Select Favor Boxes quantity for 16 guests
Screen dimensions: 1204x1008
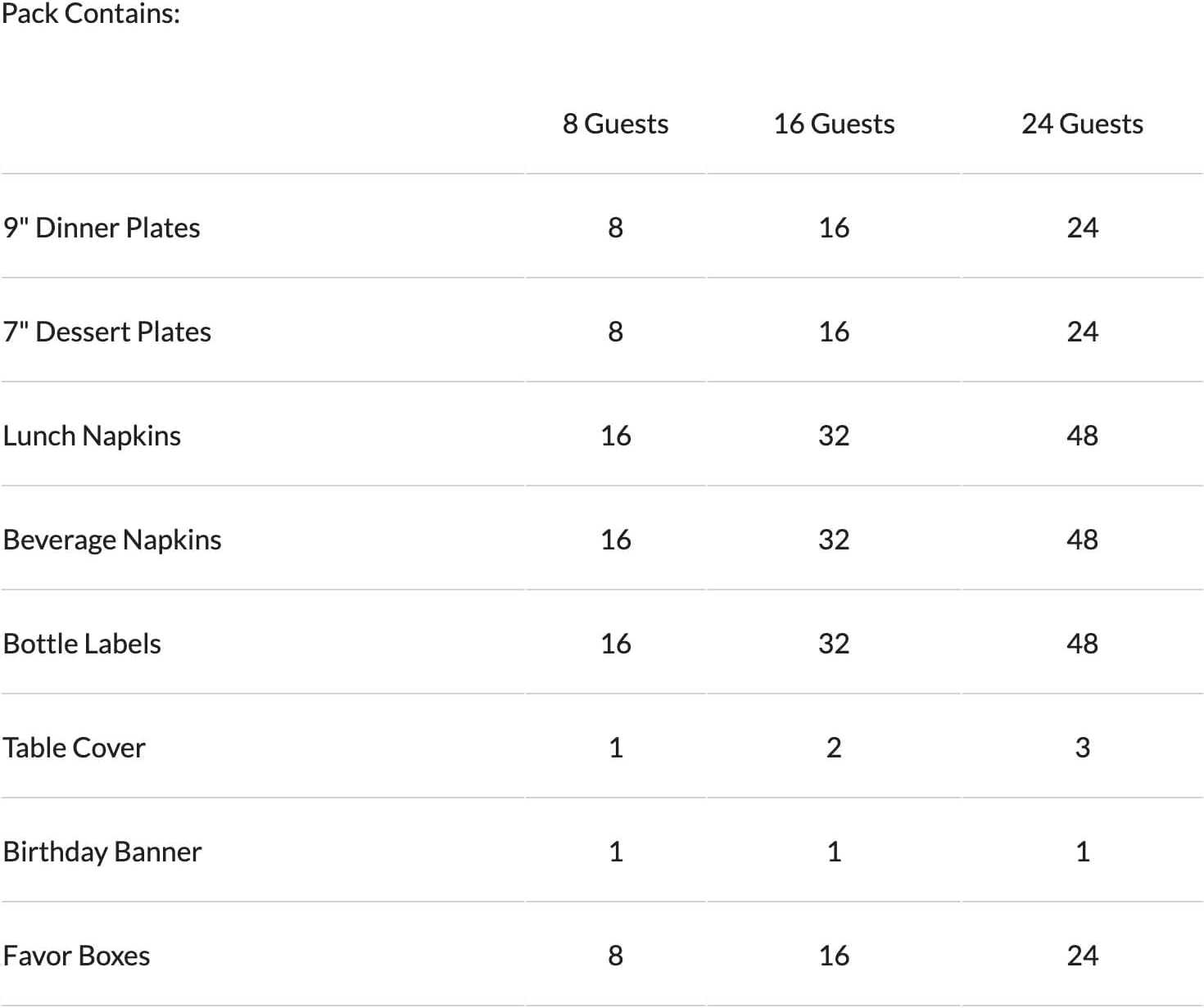point(834,956)
